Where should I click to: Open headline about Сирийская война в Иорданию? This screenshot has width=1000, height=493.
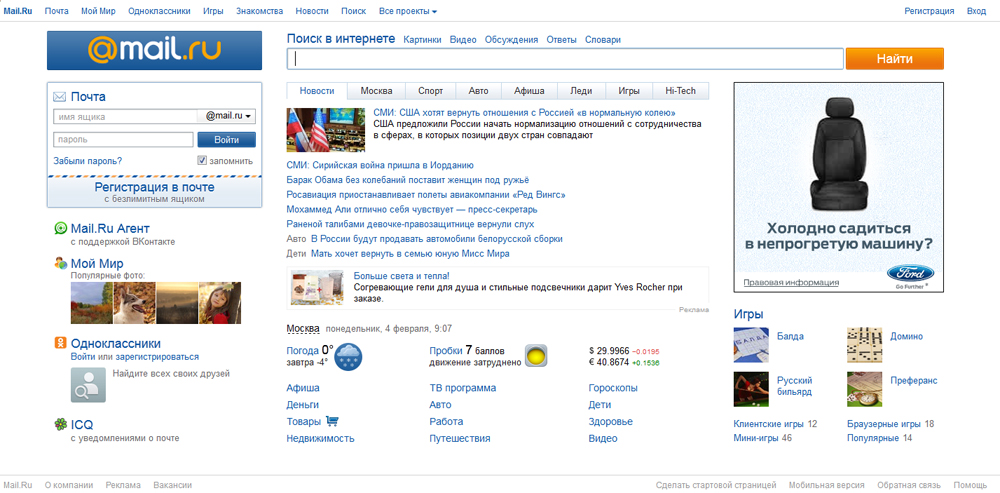[x=380, y=165]
